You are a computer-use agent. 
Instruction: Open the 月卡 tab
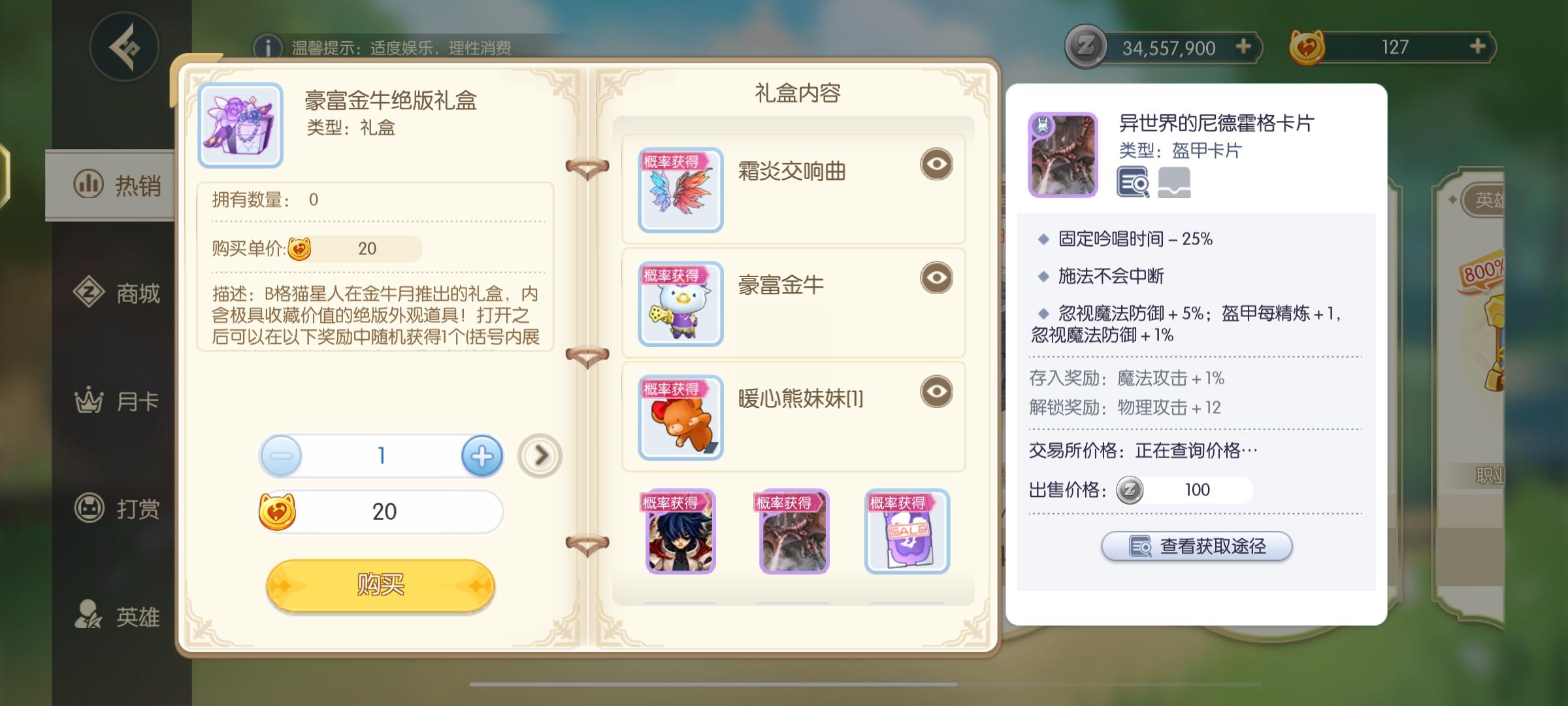116,401
